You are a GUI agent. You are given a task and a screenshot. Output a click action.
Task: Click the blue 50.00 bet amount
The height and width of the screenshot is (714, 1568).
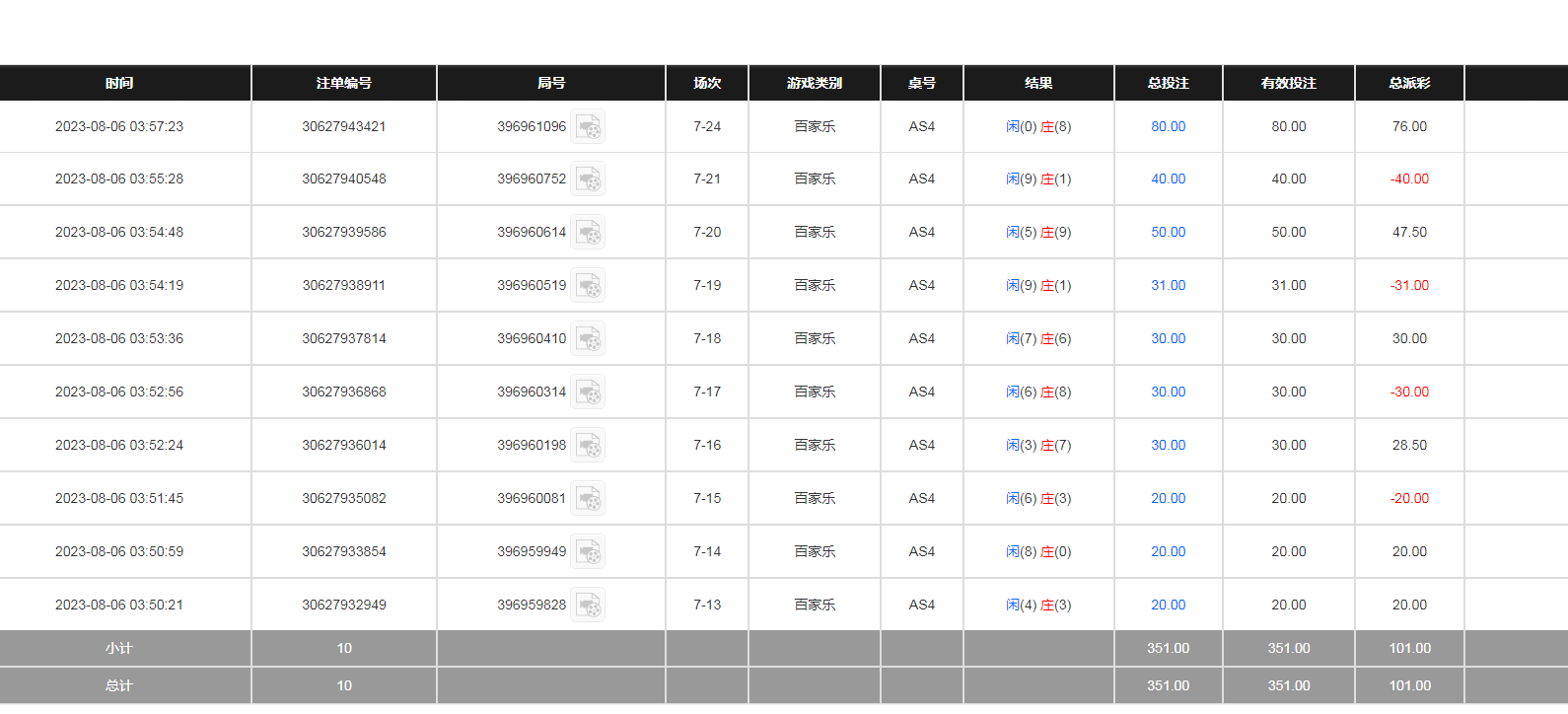pos(1168,232)
